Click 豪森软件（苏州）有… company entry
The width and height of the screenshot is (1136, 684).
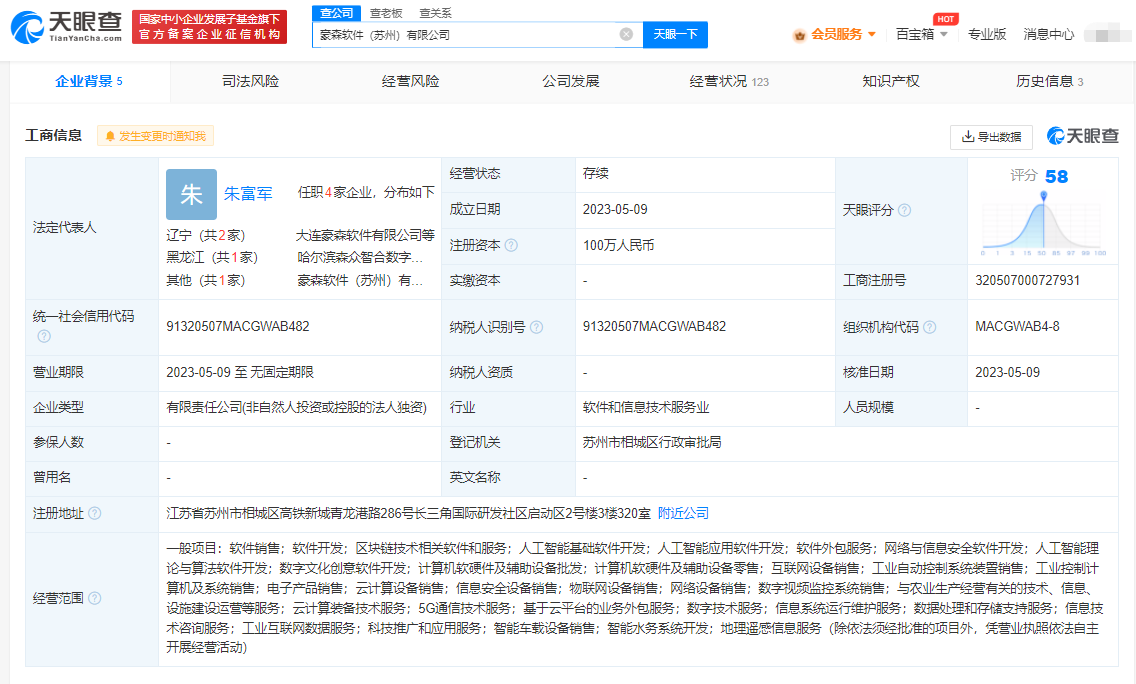[x=360, y=280]
